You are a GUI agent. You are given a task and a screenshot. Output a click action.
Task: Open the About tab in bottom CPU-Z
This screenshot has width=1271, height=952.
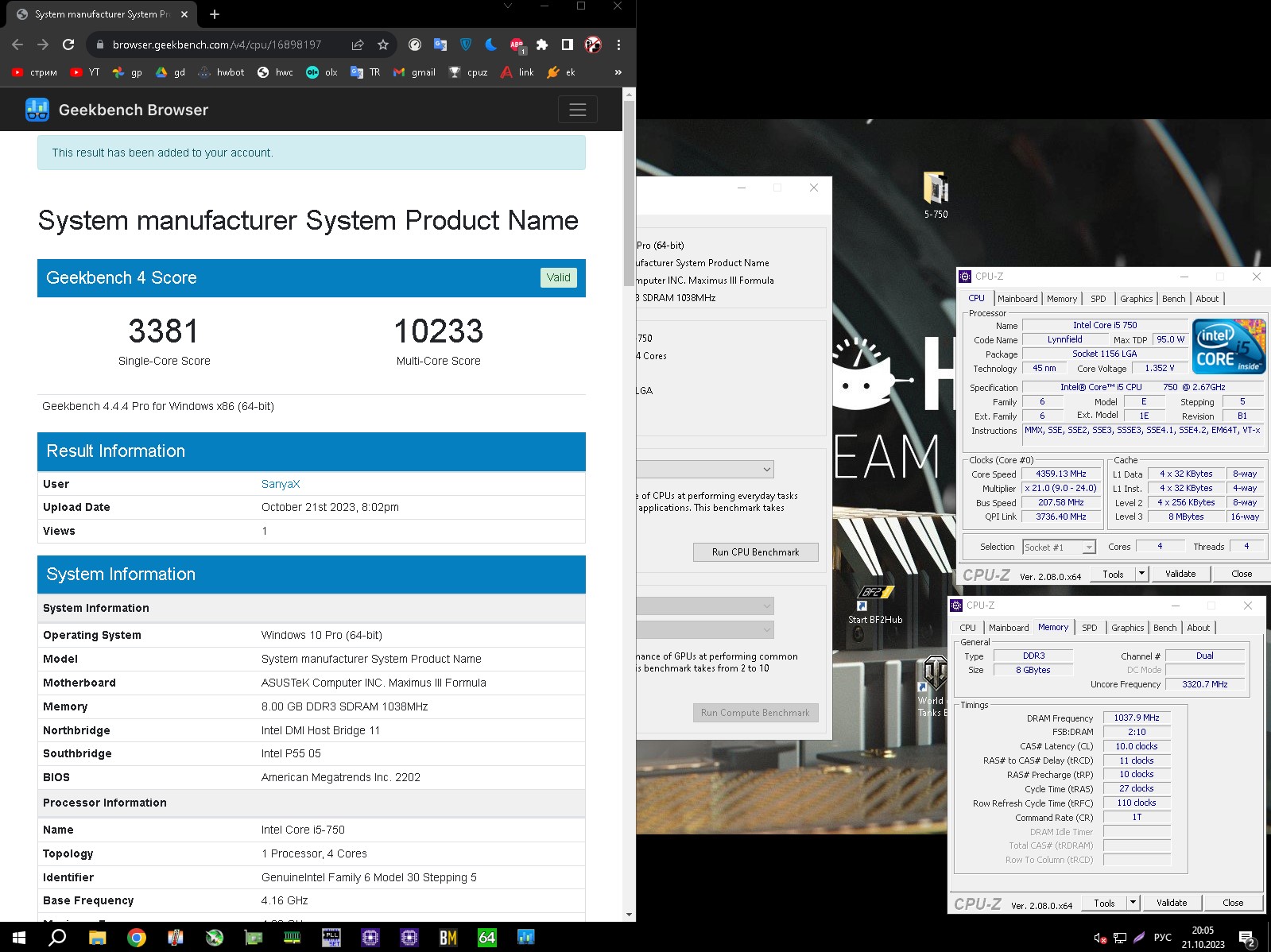coord(1198,628)
